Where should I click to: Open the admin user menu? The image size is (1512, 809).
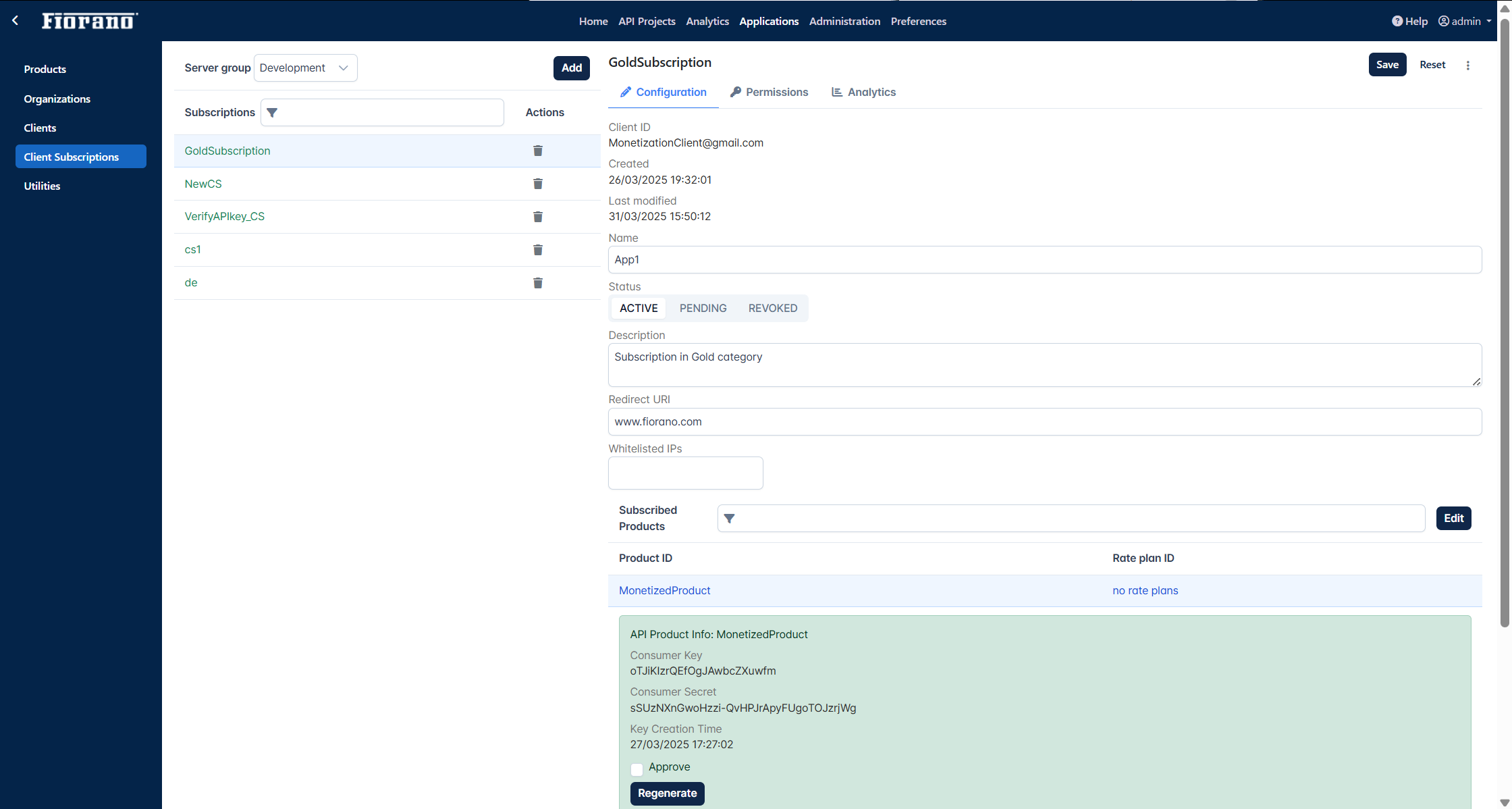tap(1464, 21)
